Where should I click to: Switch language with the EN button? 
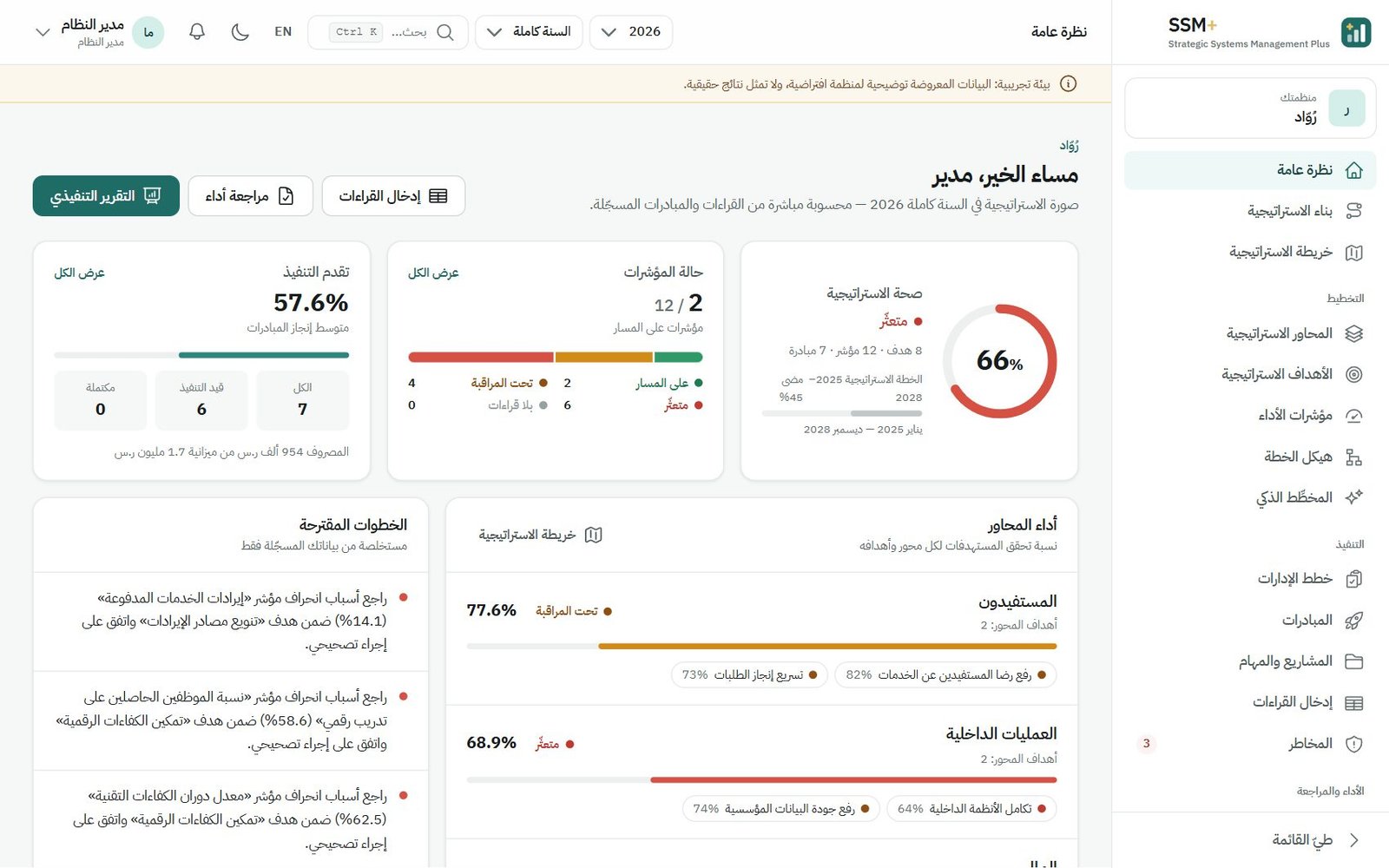point(283,32)
